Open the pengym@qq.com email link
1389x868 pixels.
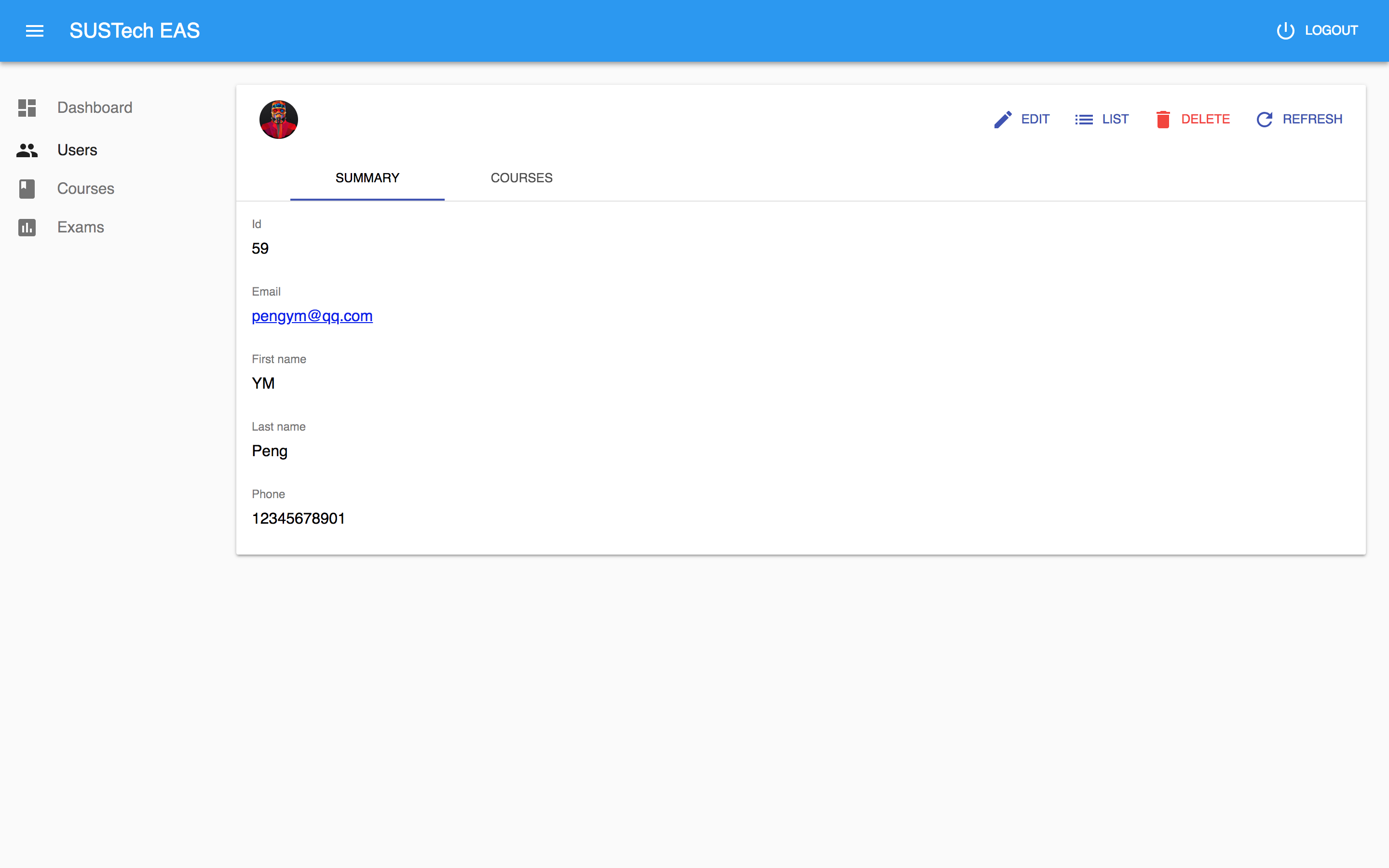point(312,316)
